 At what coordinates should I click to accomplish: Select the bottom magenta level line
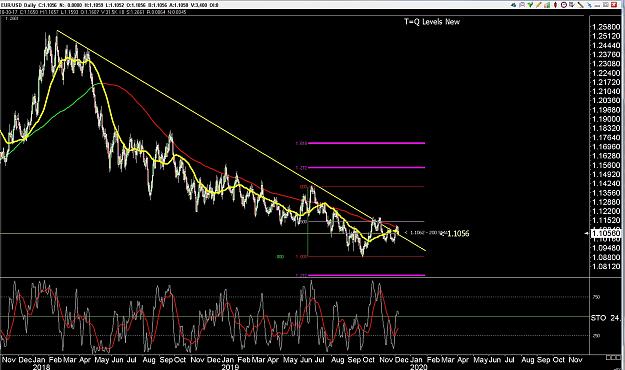click(366, 275)
